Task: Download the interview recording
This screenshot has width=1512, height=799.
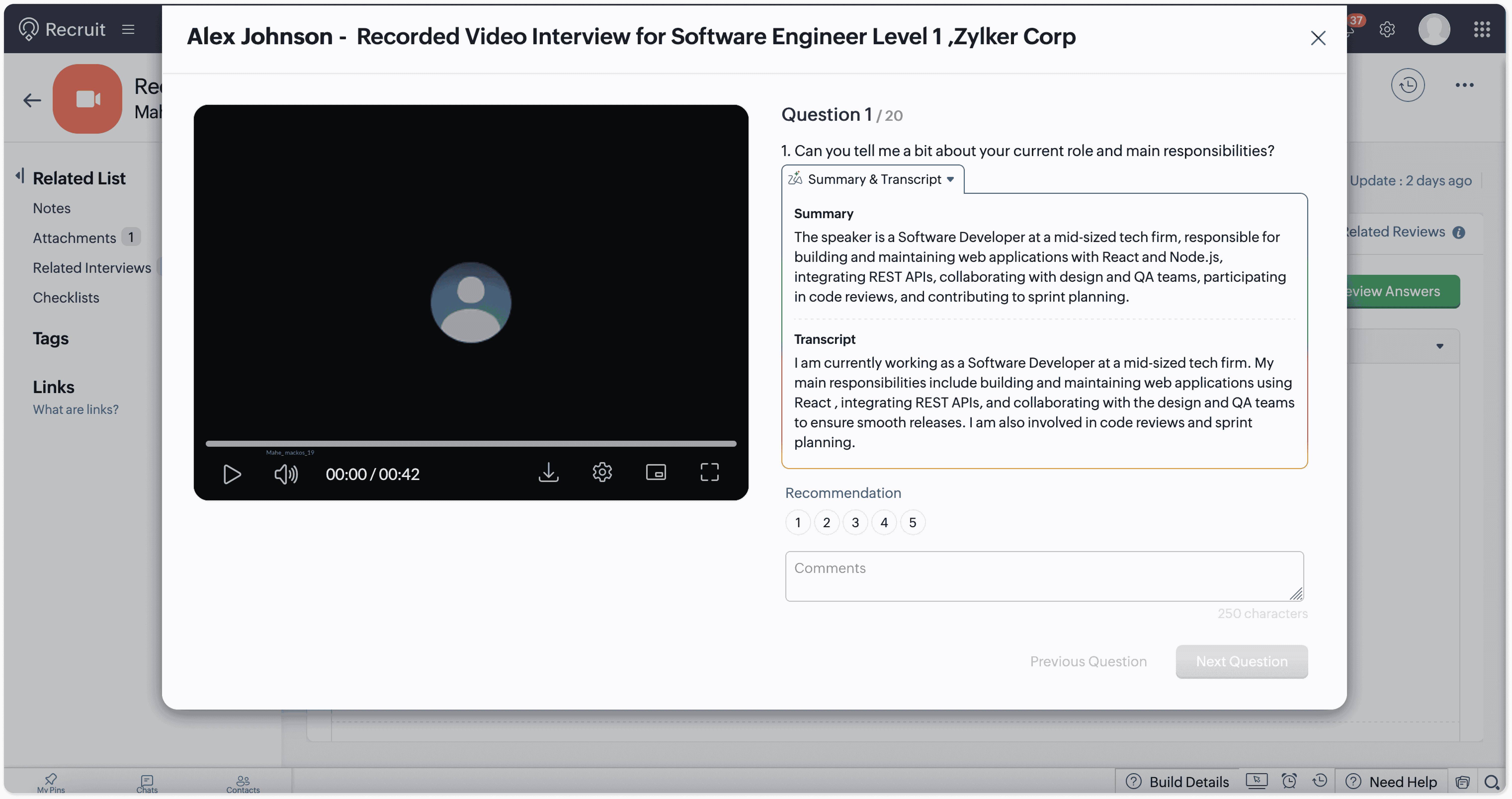Action: [x=548, y=472]
